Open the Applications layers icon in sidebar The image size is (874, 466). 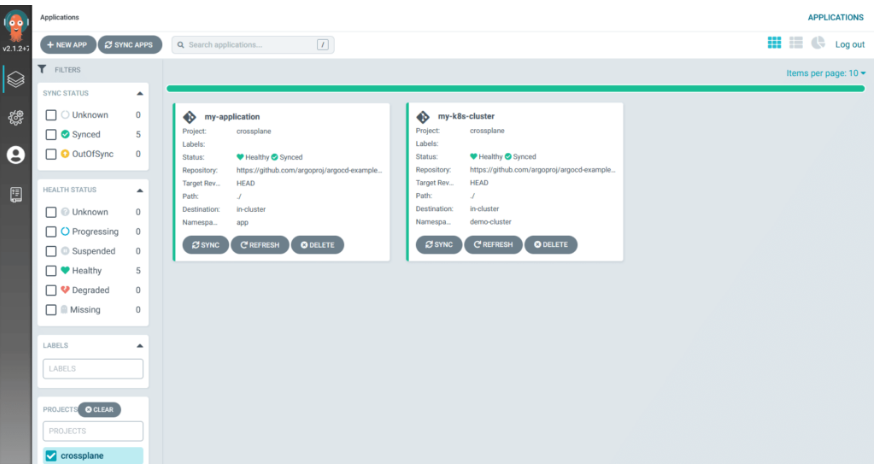click(x=15, y=79)
